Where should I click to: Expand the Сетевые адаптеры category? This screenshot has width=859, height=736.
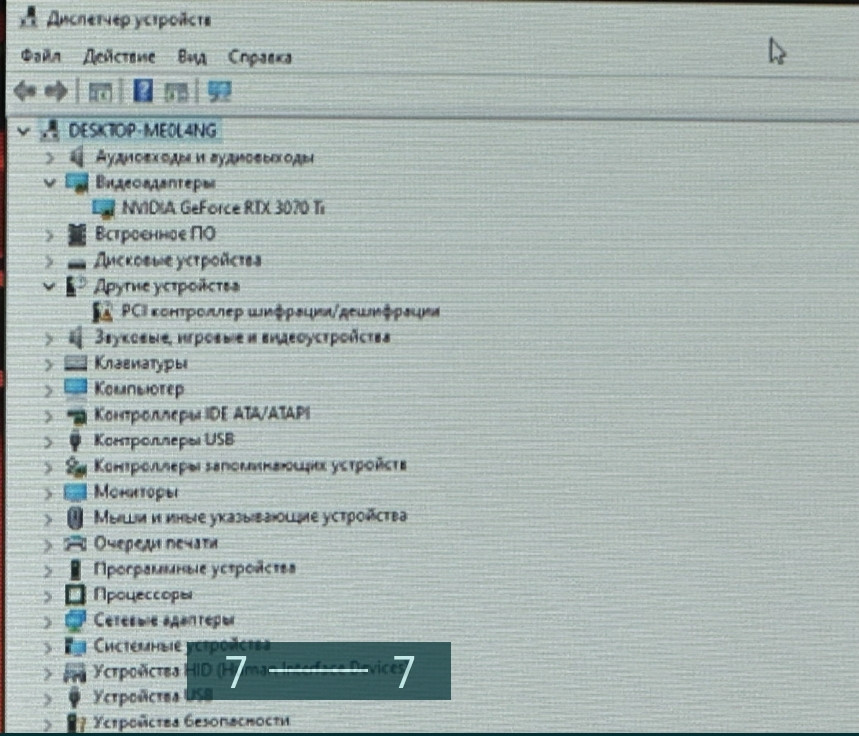(50, 620)
